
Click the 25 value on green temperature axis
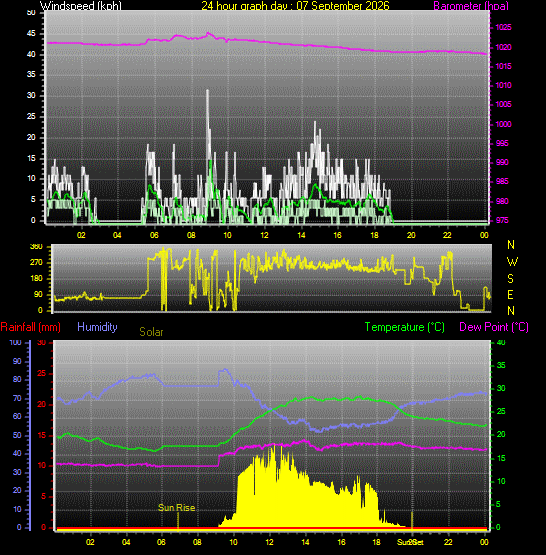click(x=501, y=411)
